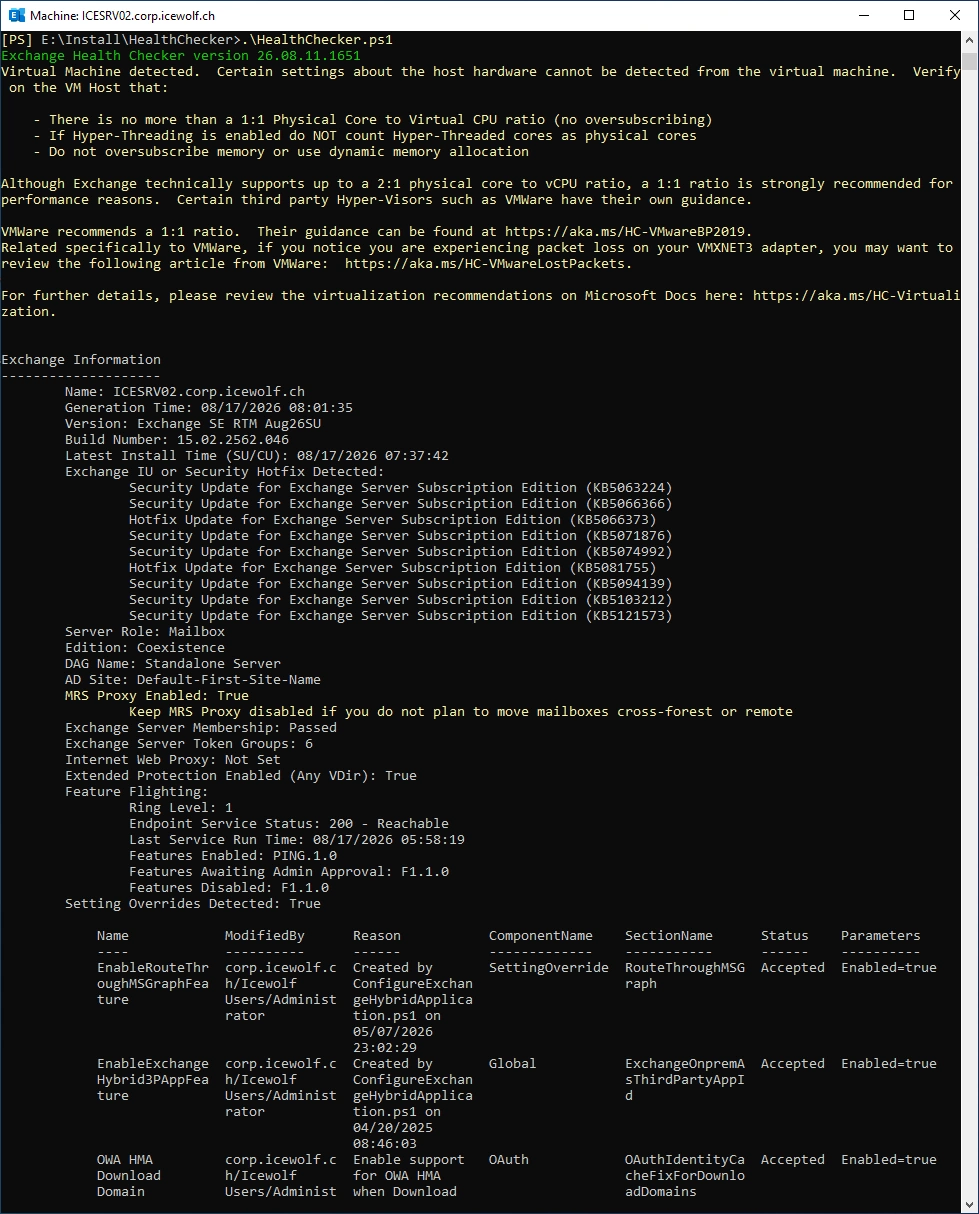Click 'Features Enabled: PING.1.0' line
Screen dimensions: 979x1214
pos(233,856)
